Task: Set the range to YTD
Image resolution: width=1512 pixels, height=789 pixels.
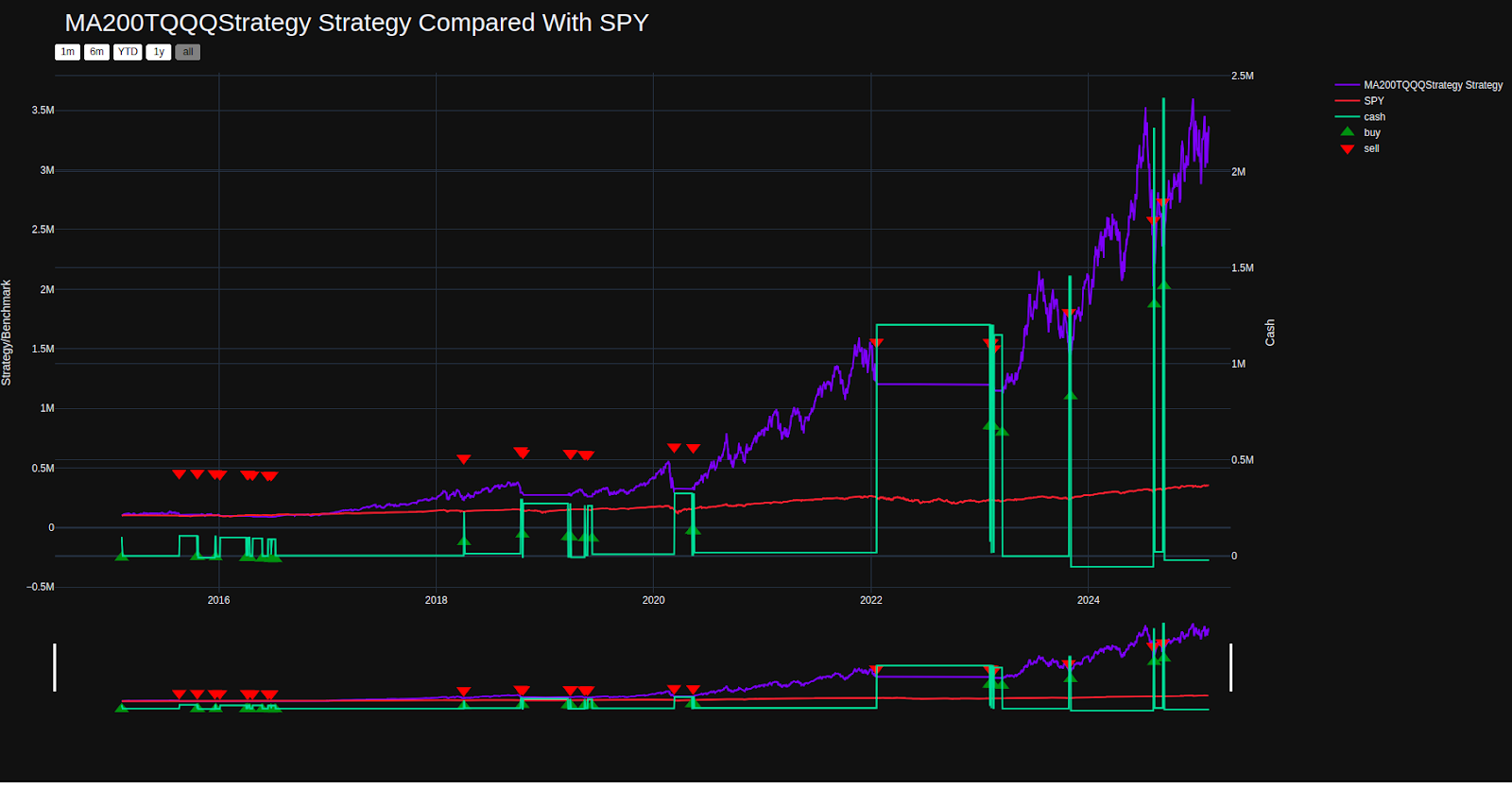Action: pyautogui.click(x=128, y=52)
